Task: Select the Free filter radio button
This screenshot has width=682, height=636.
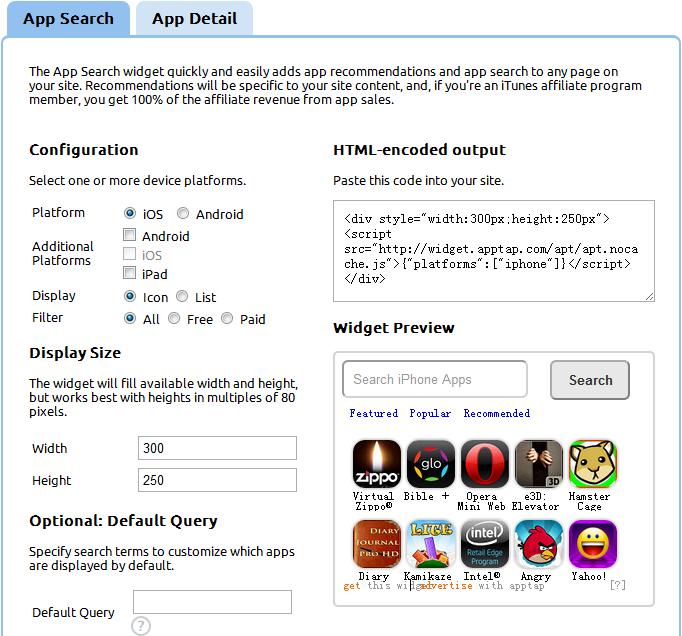Action: (x=174, y=318)
